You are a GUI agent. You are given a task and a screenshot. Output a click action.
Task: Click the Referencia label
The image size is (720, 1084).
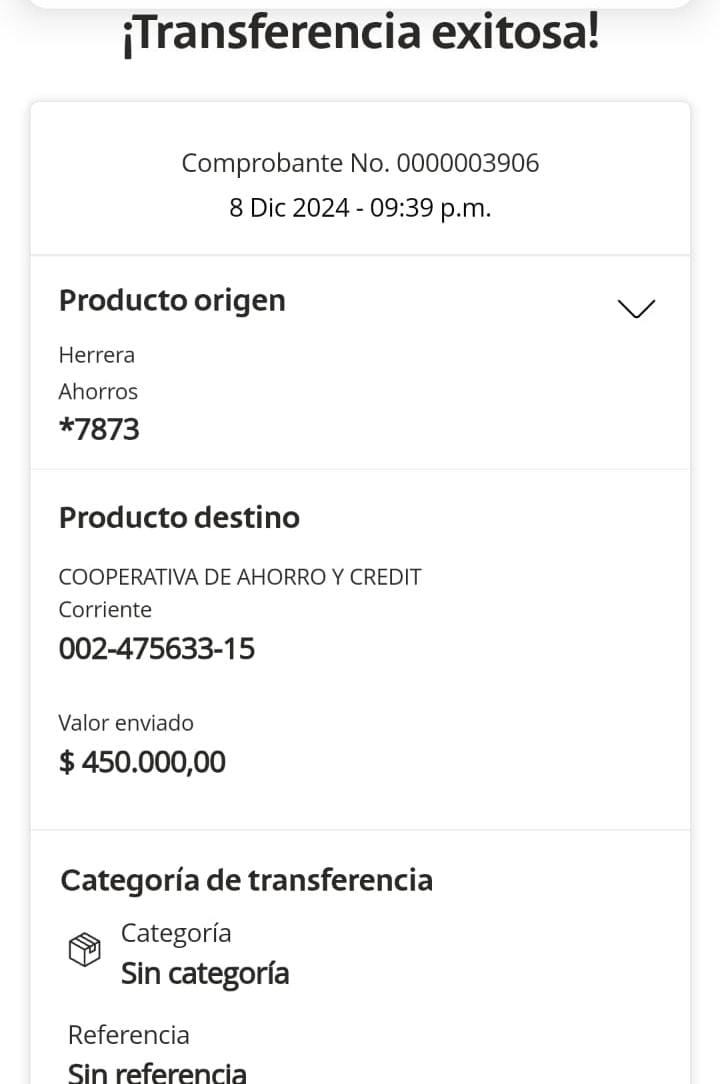pyautogui.click(x=128, y=1035)
